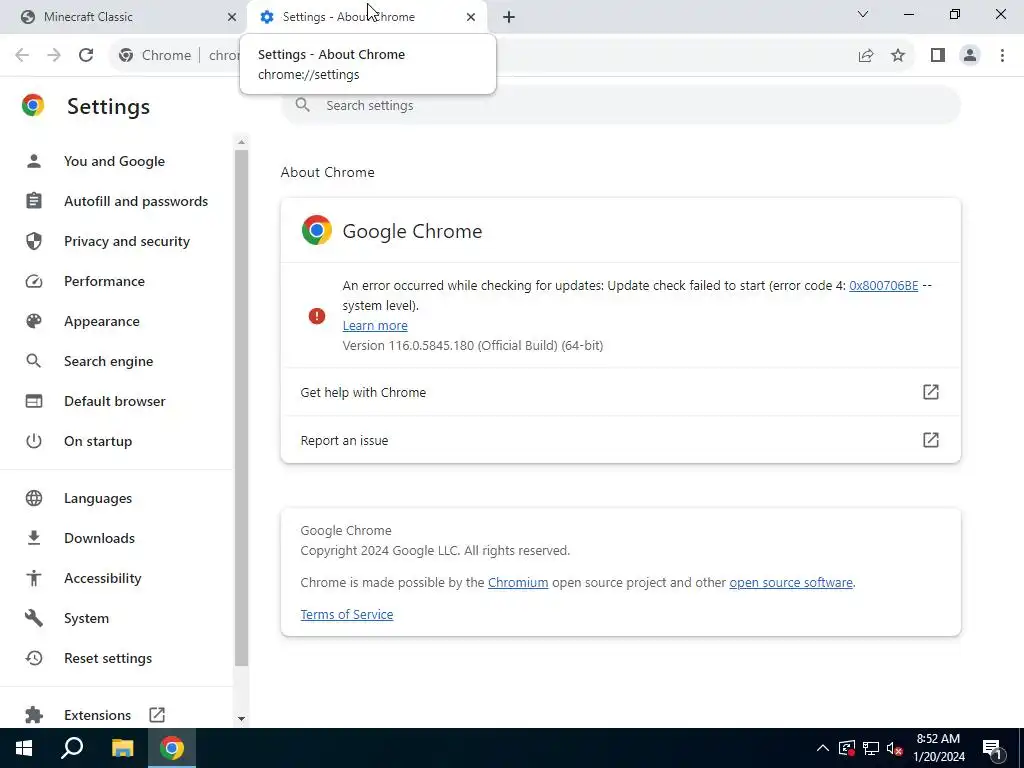
Task: Open Terms of Service link
Action: [x=347, y=615]
